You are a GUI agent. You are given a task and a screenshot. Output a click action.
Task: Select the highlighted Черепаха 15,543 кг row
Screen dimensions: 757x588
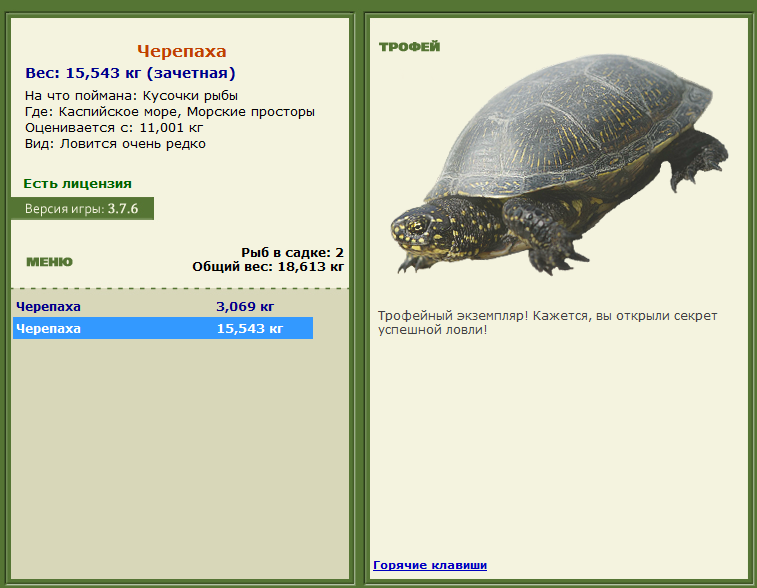tap(163, 328)
